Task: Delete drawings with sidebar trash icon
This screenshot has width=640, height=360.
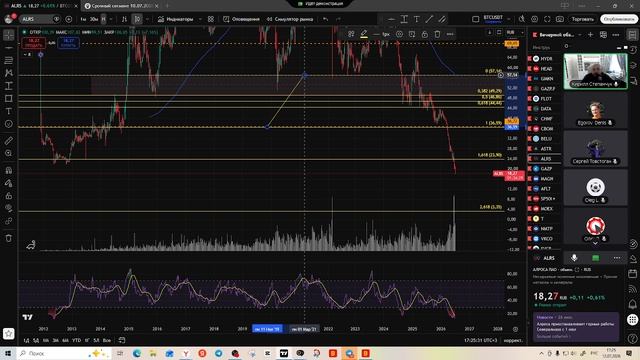Action: (9, 238)
